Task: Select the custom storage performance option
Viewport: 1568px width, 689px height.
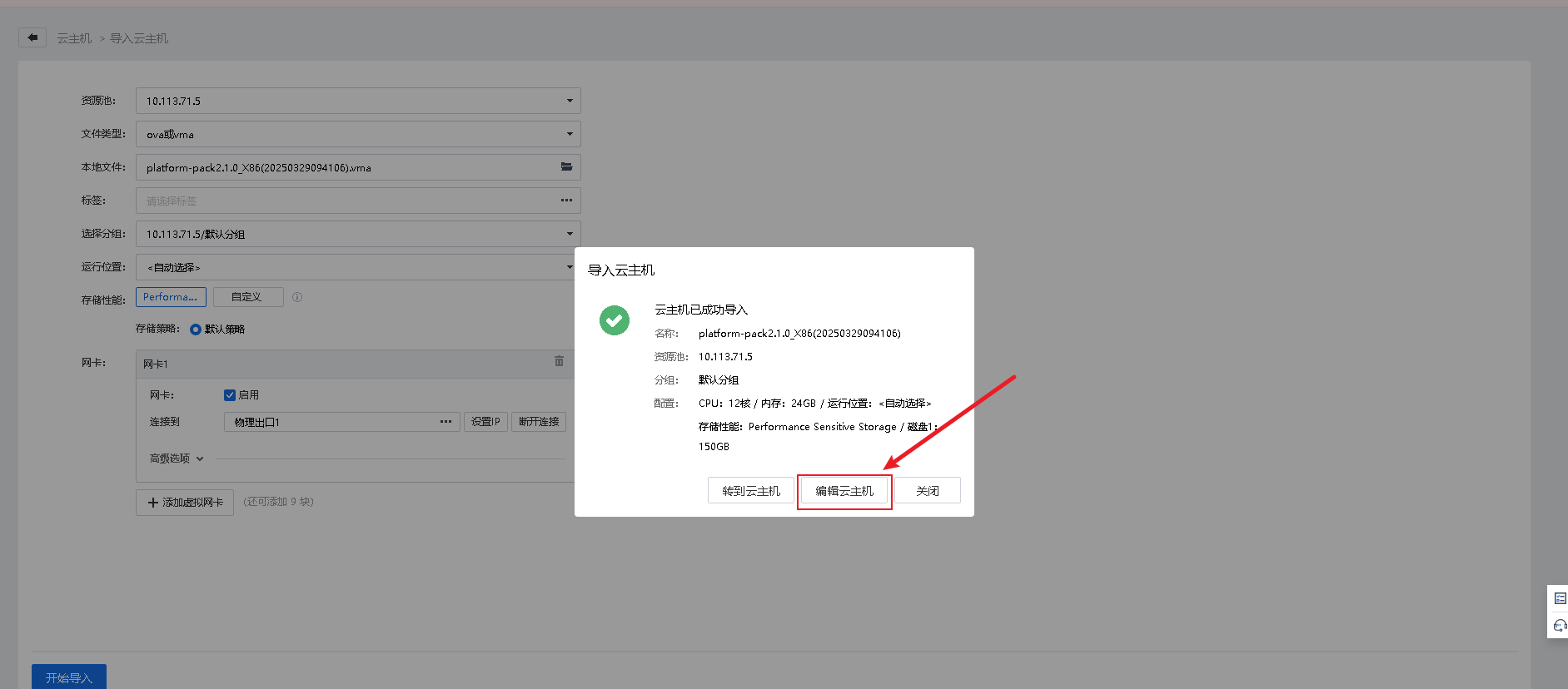Action: [x=247, y=297]
